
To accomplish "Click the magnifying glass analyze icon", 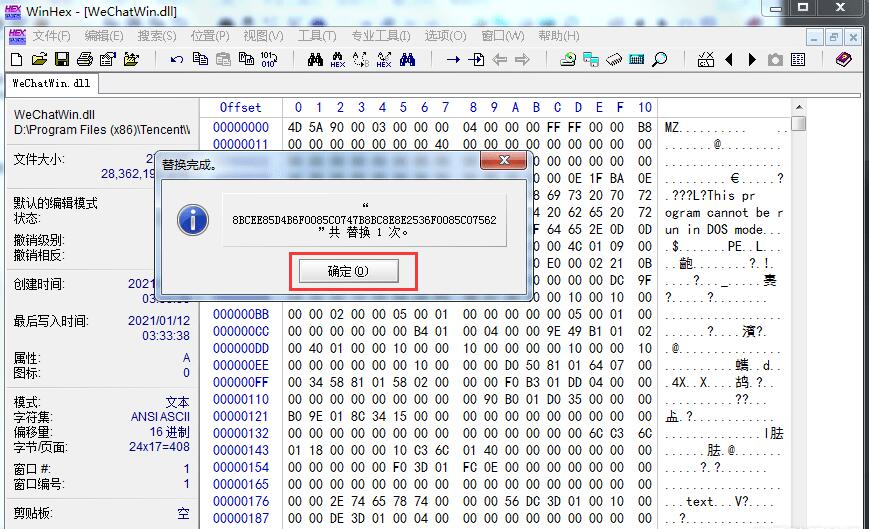I will click(x=659, y=60).
